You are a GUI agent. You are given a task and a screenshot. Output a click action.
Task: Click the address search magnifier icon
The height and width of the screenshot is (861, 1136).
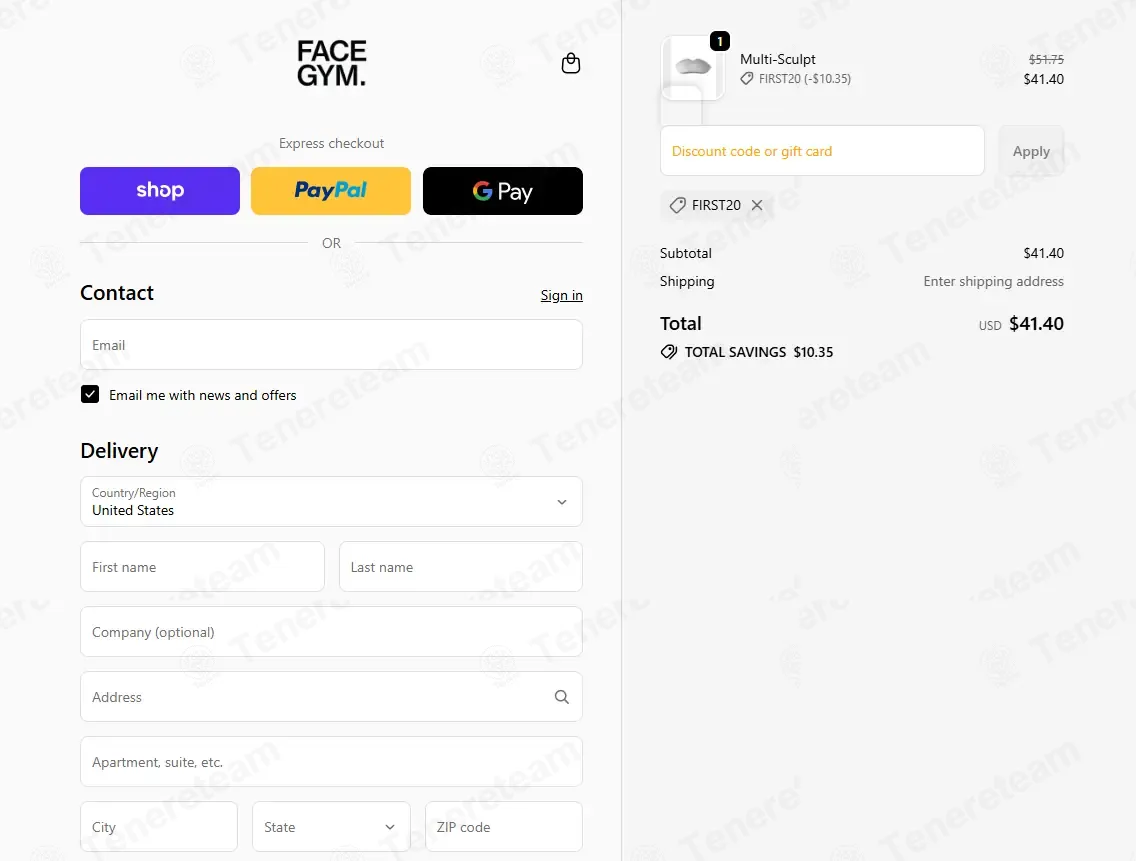(561, 696)
